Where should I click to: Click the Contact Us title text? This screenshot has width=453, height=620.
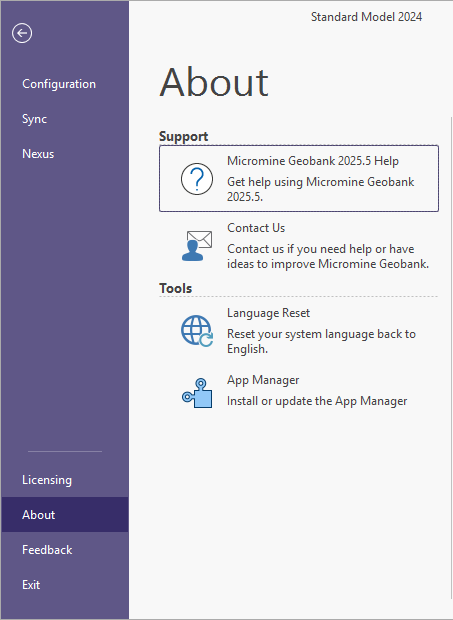pos(256,228)
